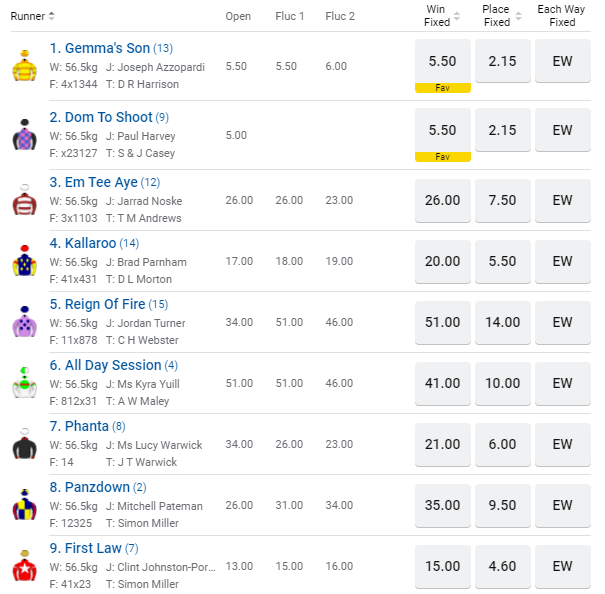Click Dom To Shoot jockey silks icon
This screenshot has width=605, height=594.
[x=24, y=135]
